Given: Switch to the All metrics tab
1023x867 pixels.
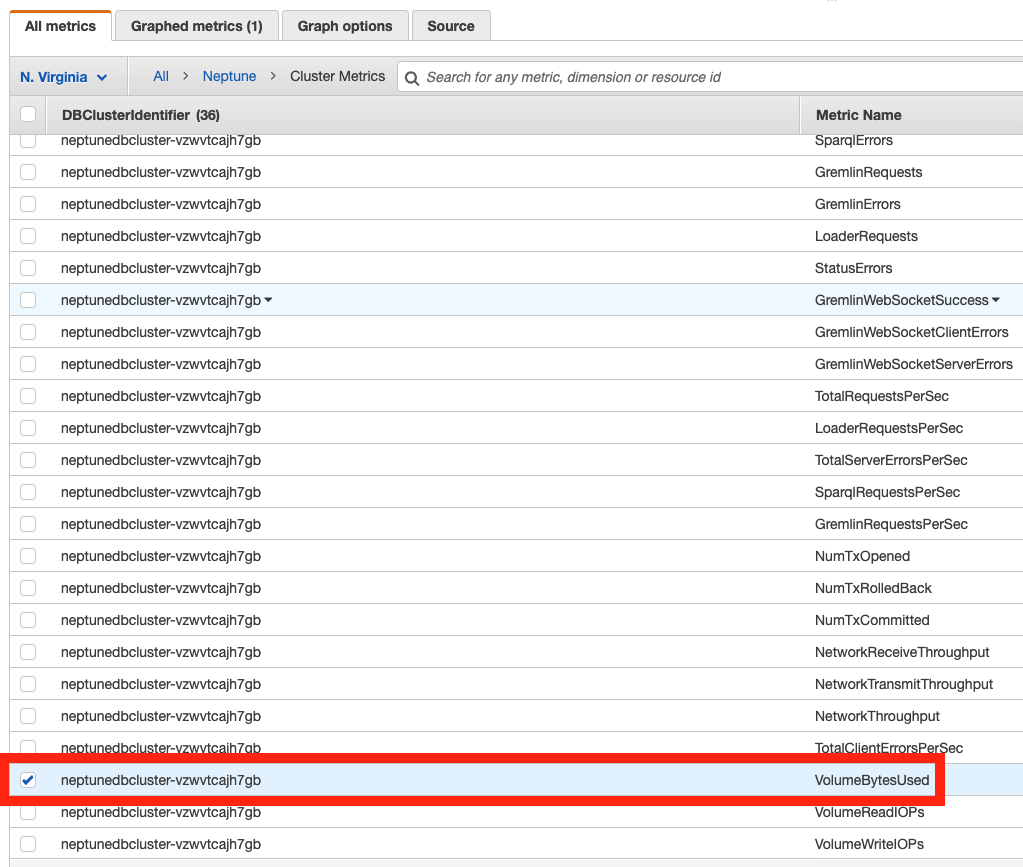Looking at the screenshot, I should tap(60, 26).
